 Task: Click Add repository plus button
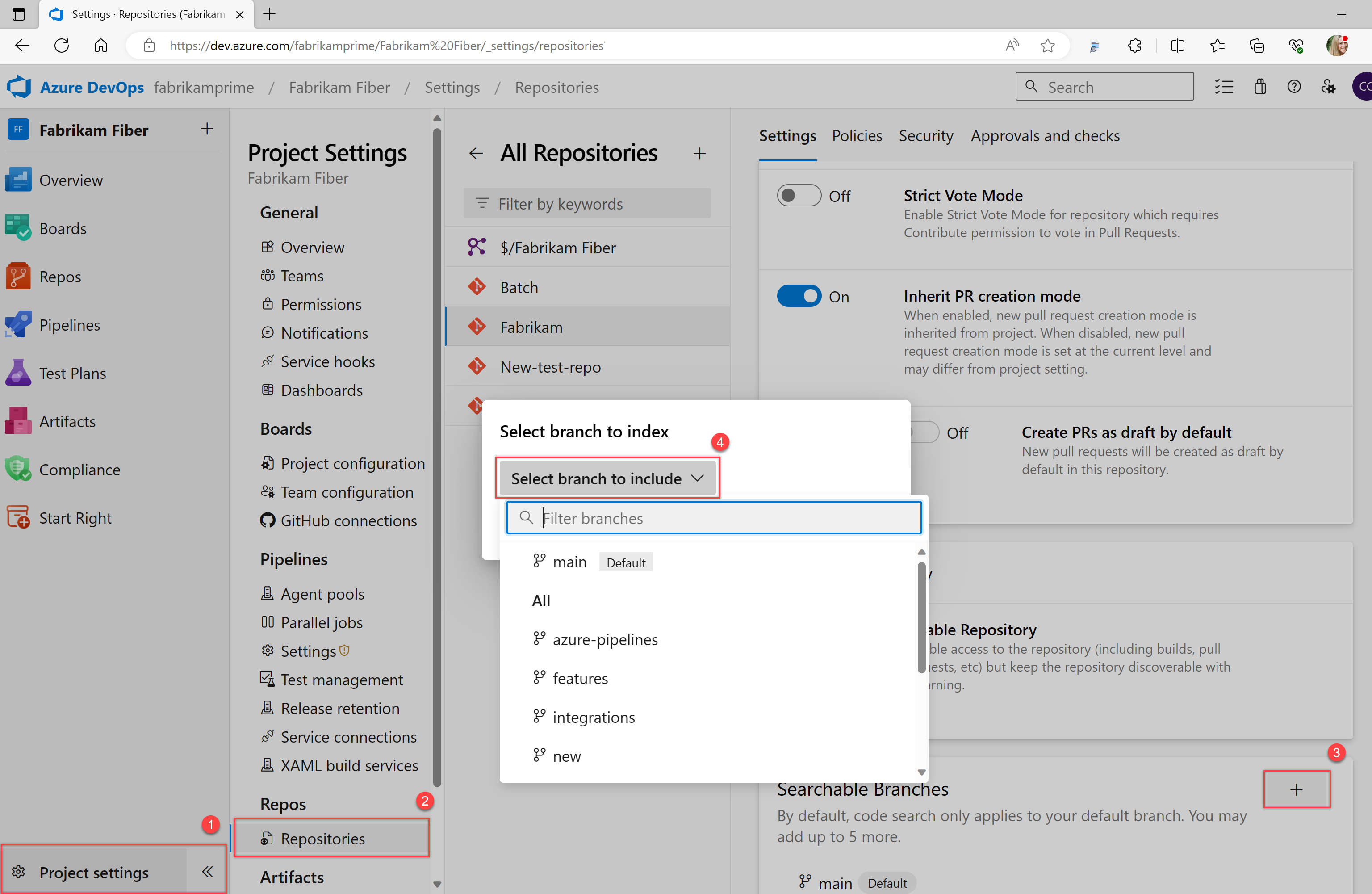[x=700, y=153]
